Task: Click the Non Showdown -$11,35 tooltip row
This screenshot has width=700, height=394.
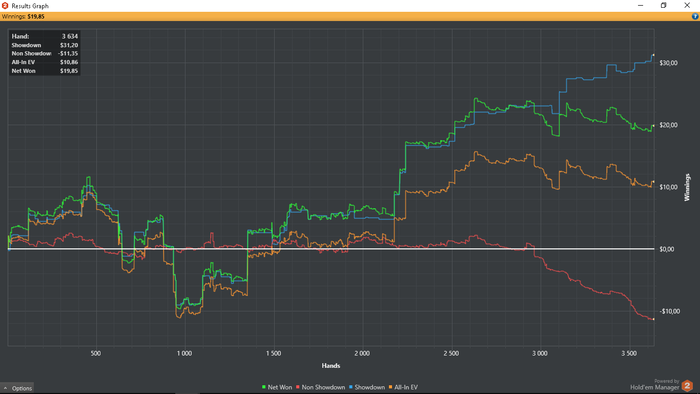Action: pos(45,54)
